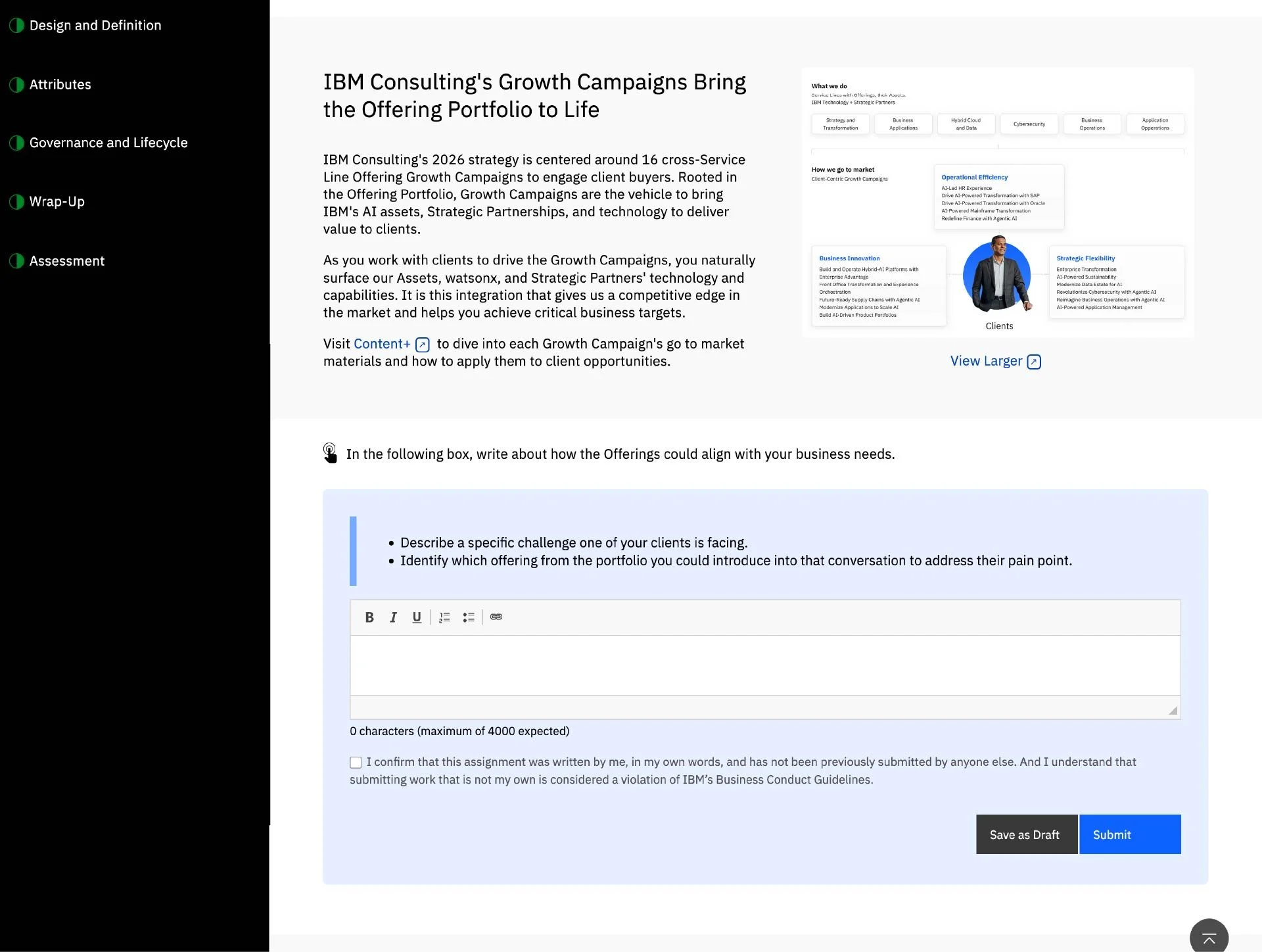
Task: Click the external link icon beside Content+
Action: coord(423,345)
